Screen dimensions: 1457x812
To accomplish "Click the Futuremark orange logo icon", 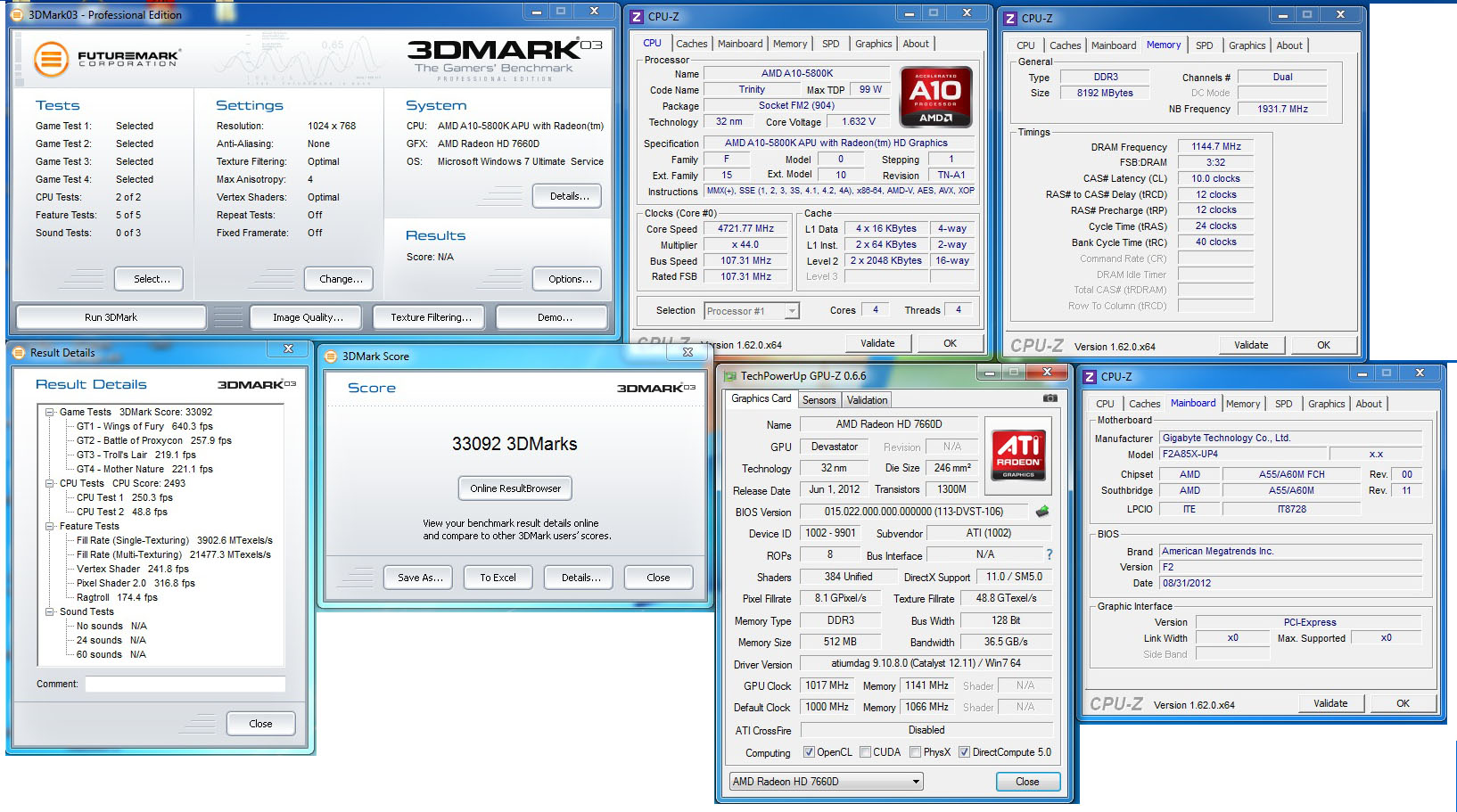I will click(51, 60).
